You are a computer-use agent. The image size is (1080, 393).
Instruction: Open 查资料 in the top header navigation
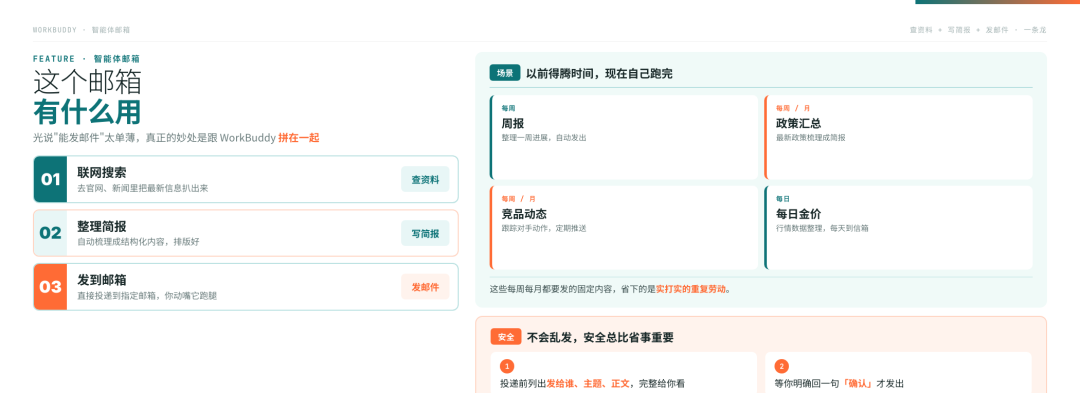point(921,30)
